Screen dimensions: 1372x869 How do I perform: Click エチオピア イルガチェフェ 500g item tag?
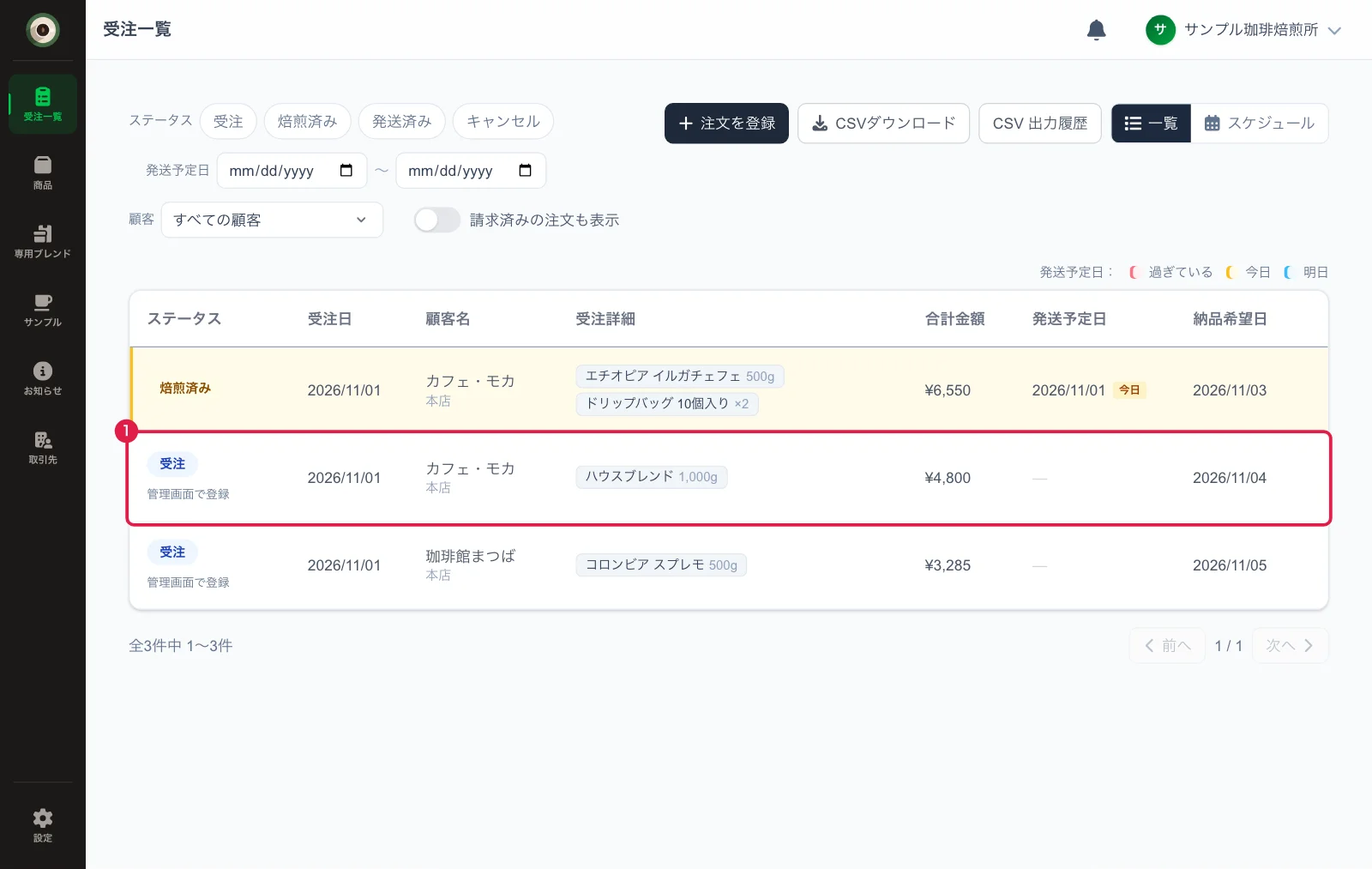pyautogui.click(x=680, y=377)
